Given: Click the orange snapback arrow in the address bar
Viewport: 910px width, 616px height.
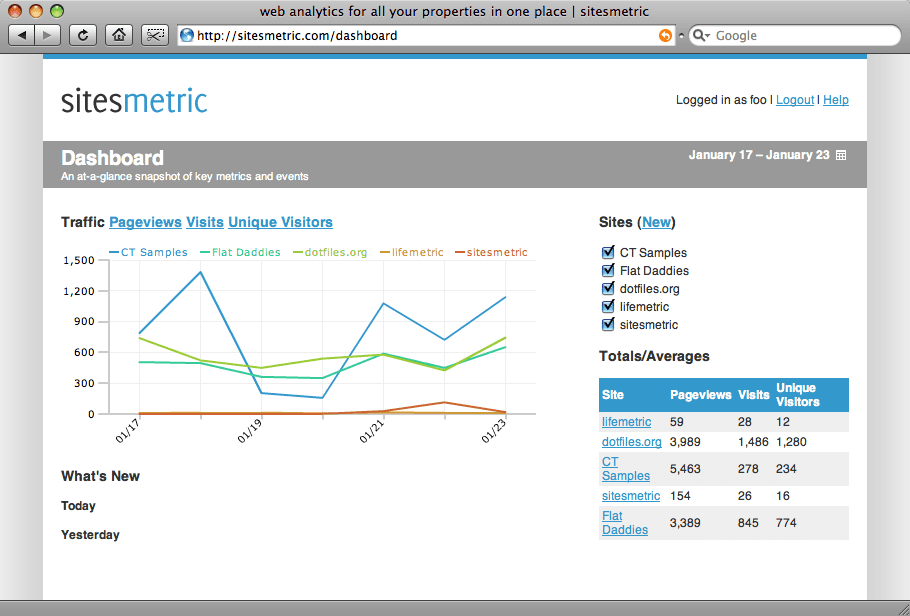Looking at the screenshot, I should pyautogui.click(x=665, y=35).
